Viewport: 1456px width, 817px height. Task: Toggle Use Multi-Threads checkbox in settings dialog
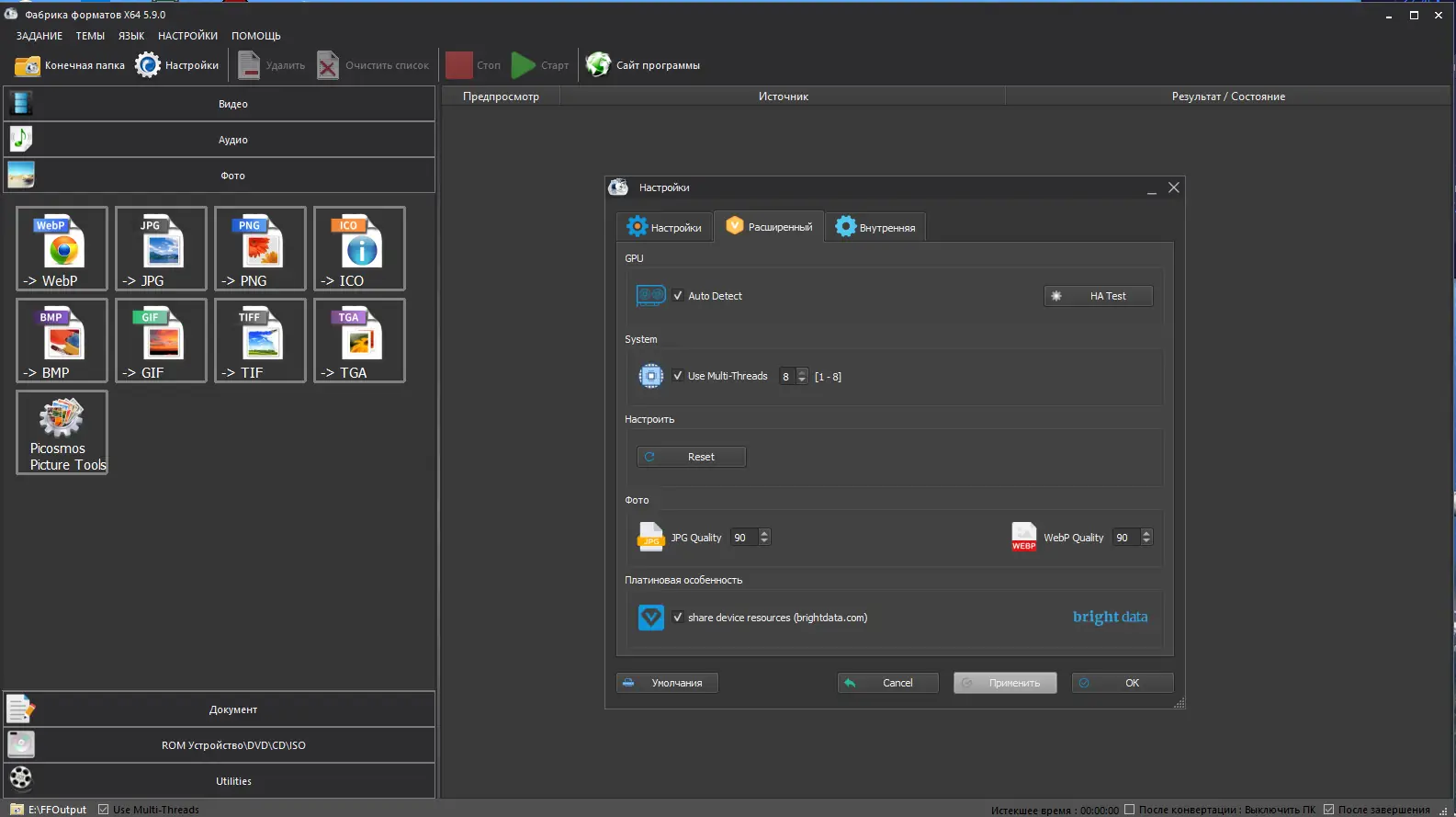click(678, 376)
